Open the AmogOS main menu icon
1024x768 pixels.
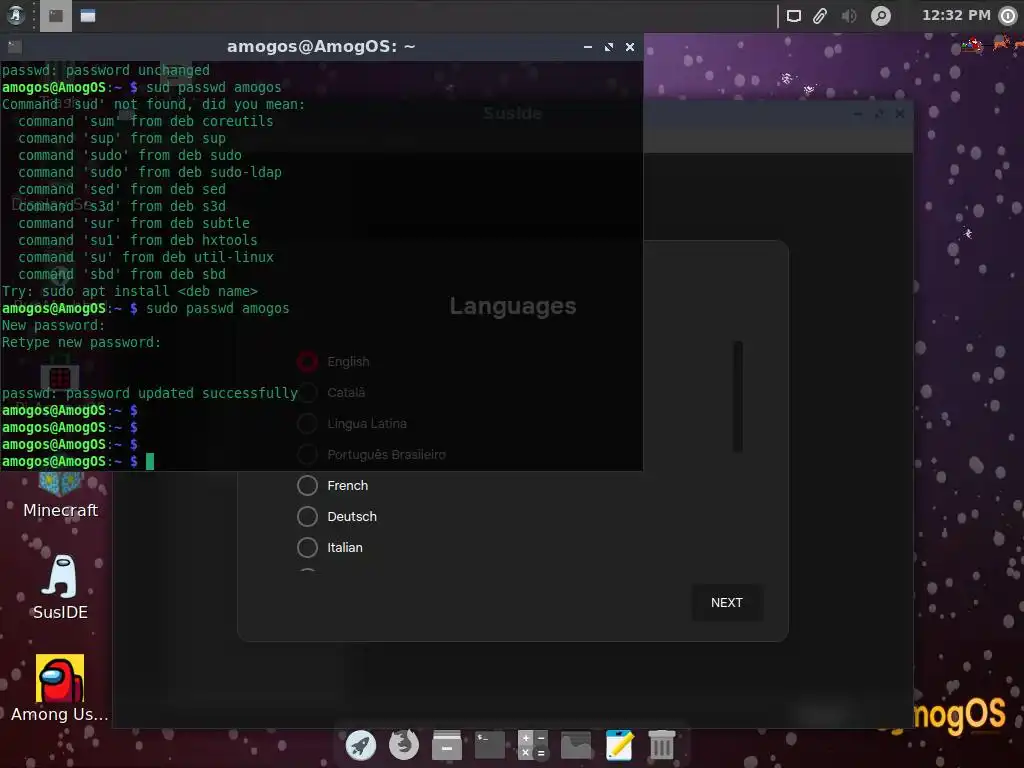pos(16,15)
